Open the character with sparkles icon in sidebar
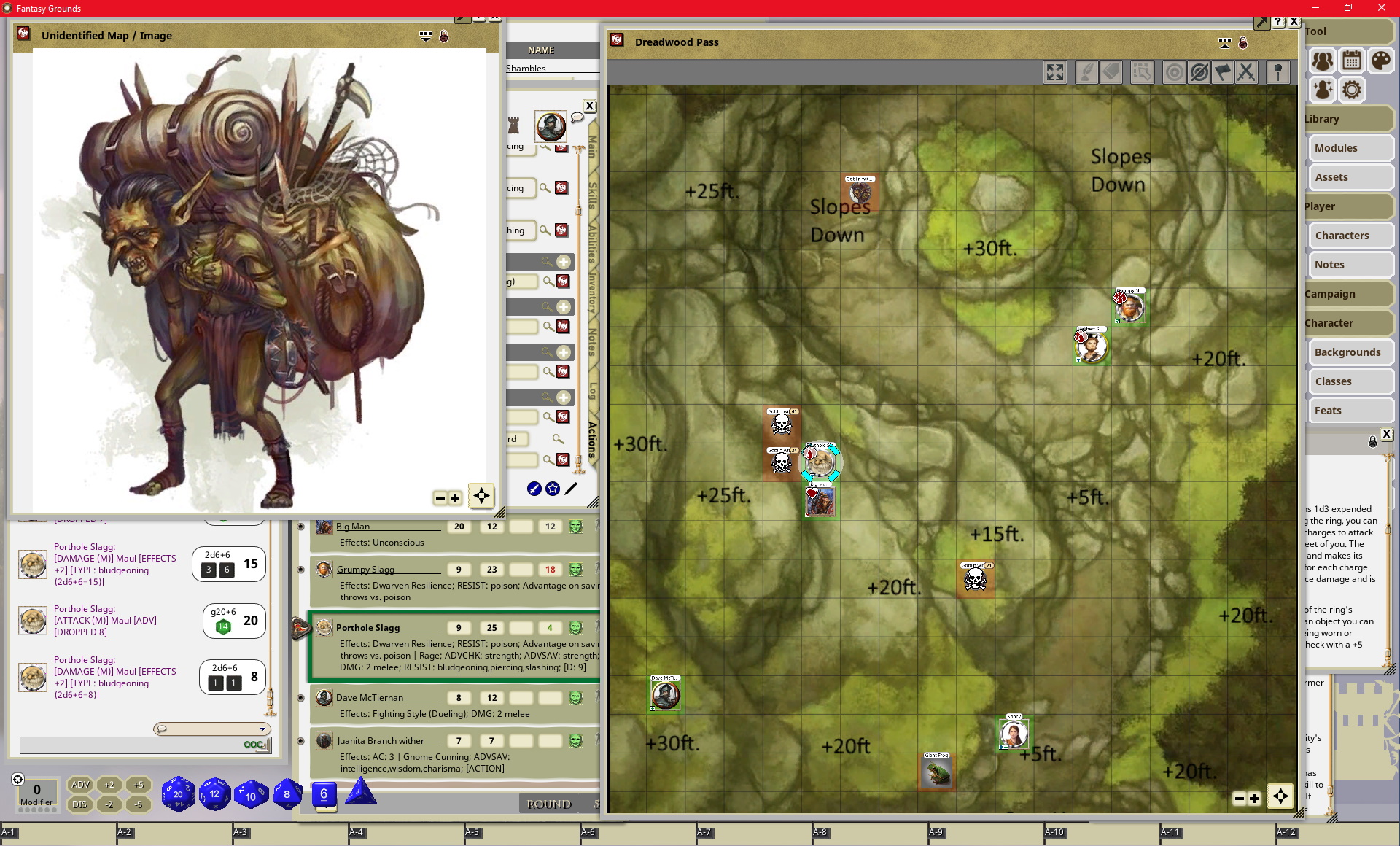Screen dimensions: 1400x846 click(1323, 90)
